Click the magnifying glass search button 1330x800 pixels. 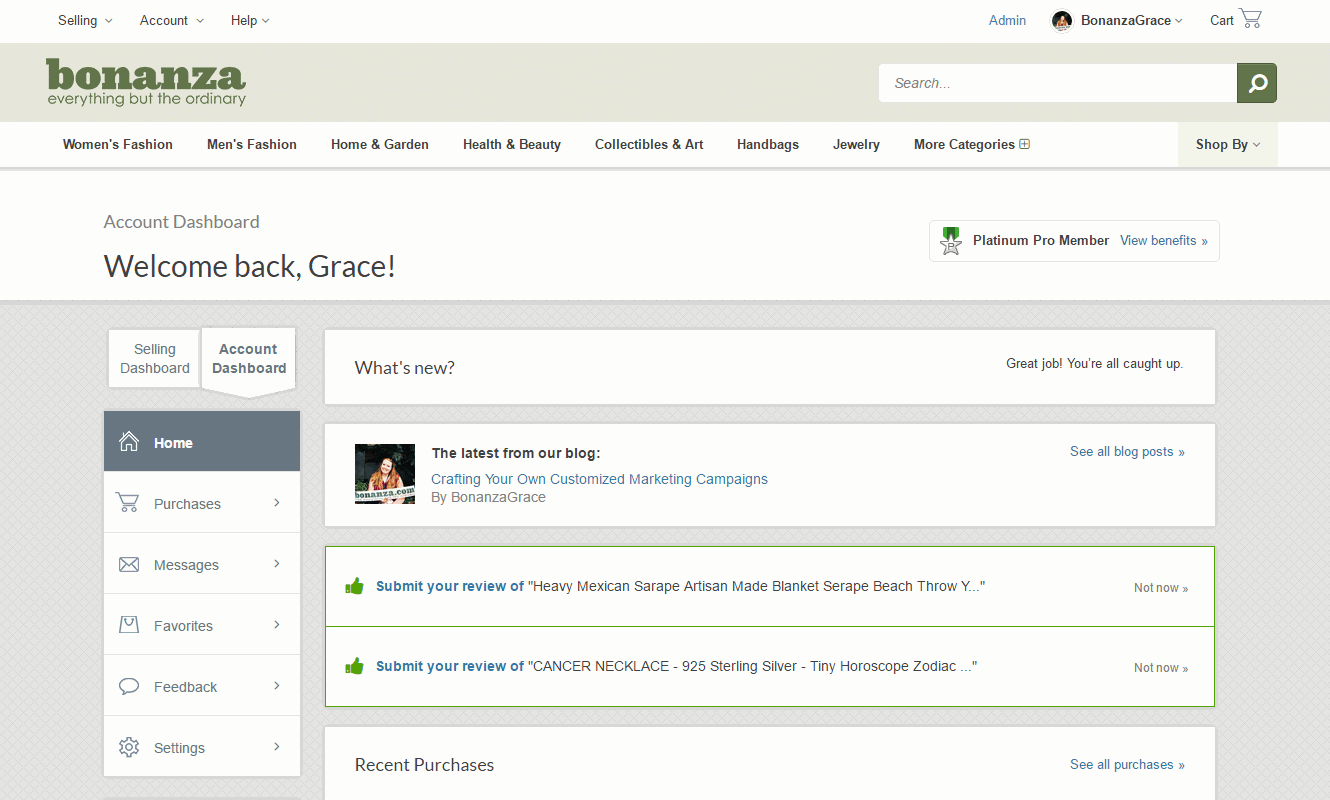click(1257, 83)
